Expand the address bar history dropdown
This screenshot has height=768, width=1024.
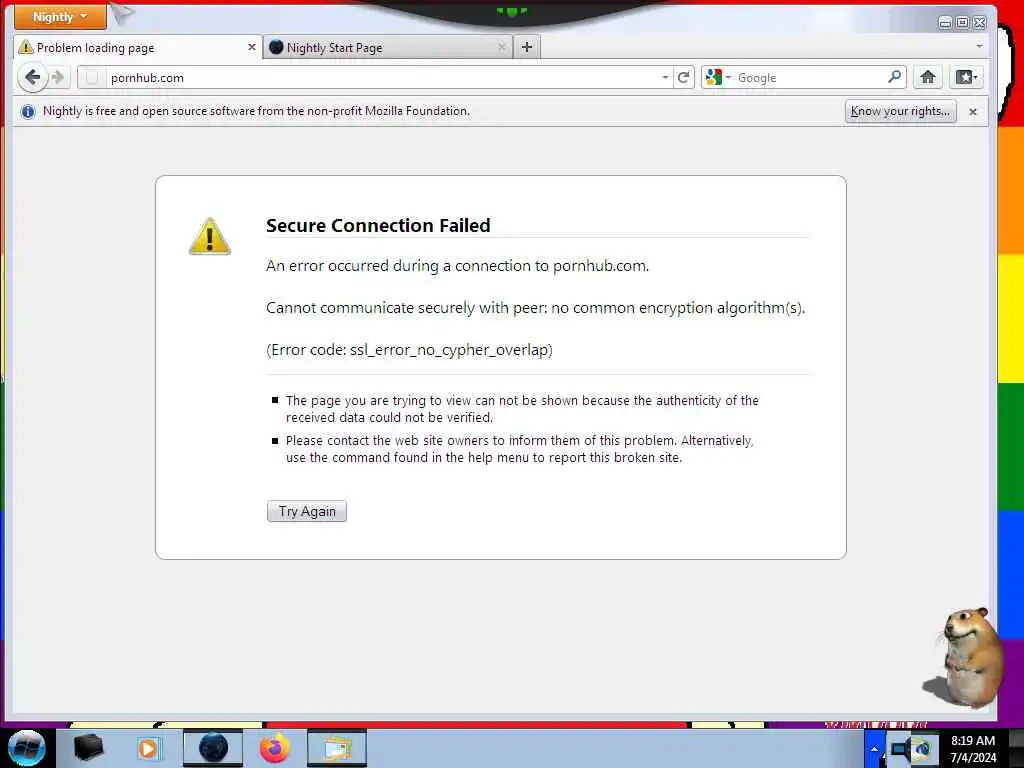[x=665, y=78]
